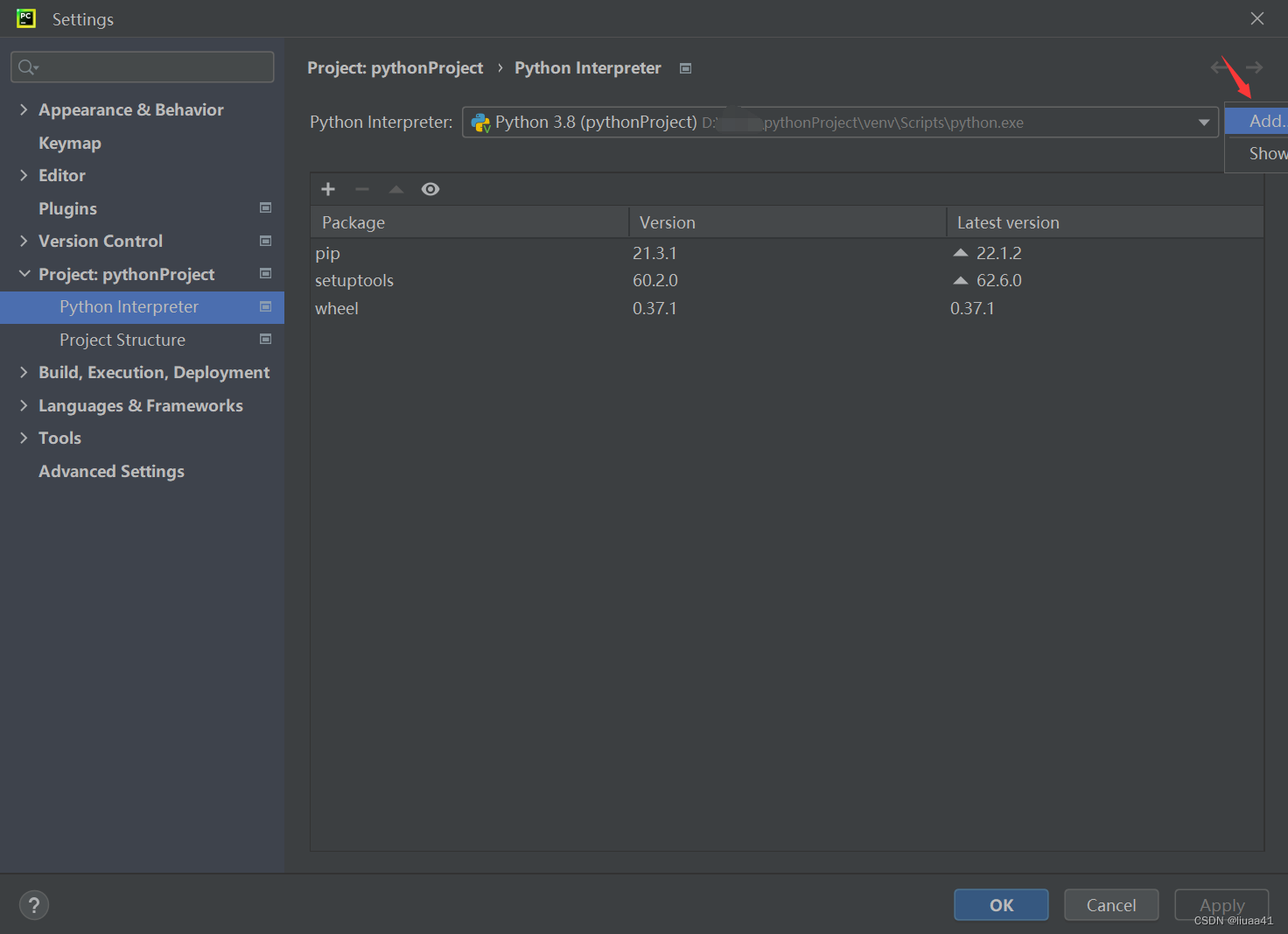1288x934 pixels.
Task: Click setuptools version 60.2.0 cell
Action: [655, 280]
